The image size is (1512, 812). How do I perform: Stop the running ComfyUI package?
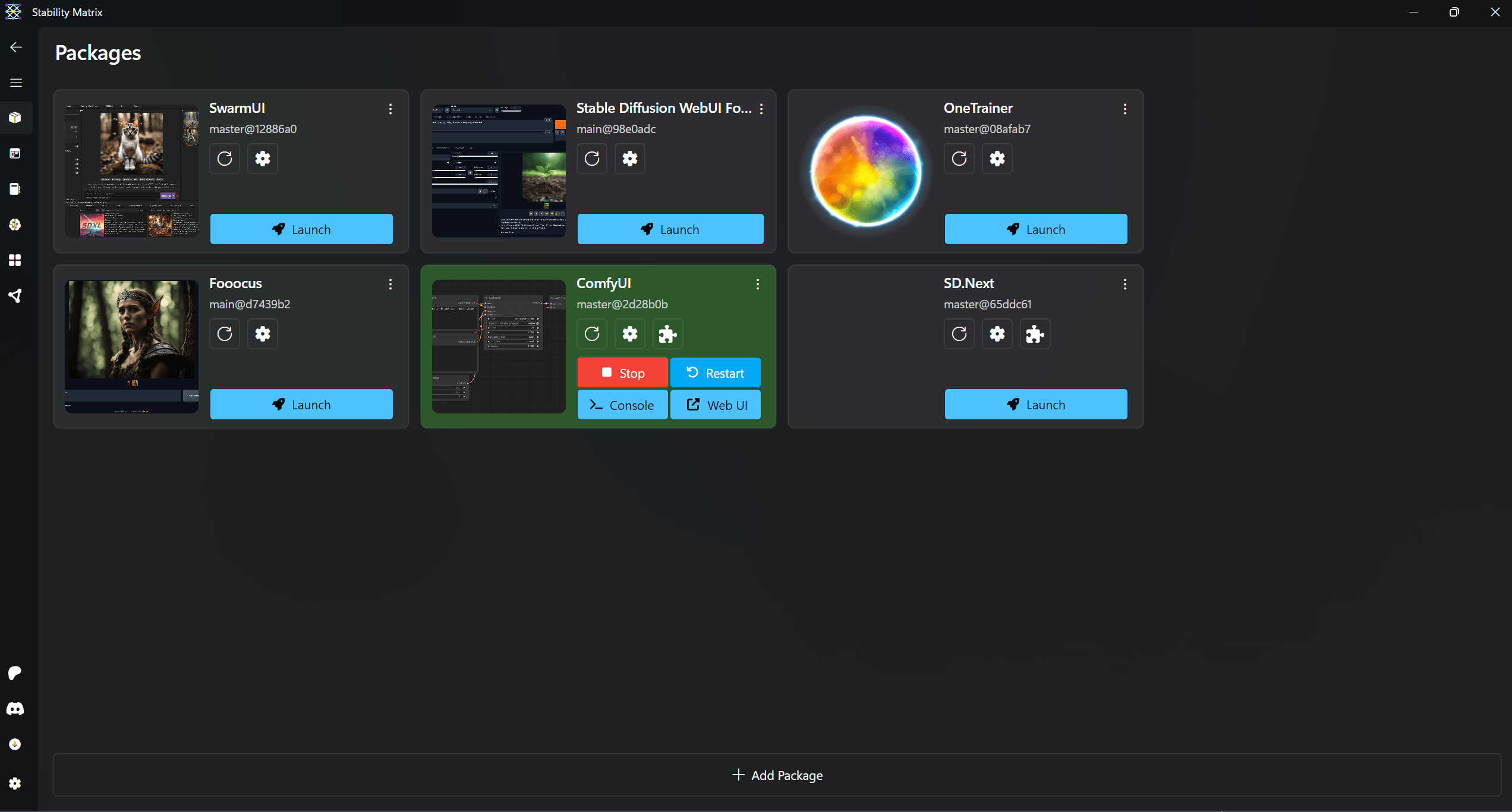[x=622, y=373]
